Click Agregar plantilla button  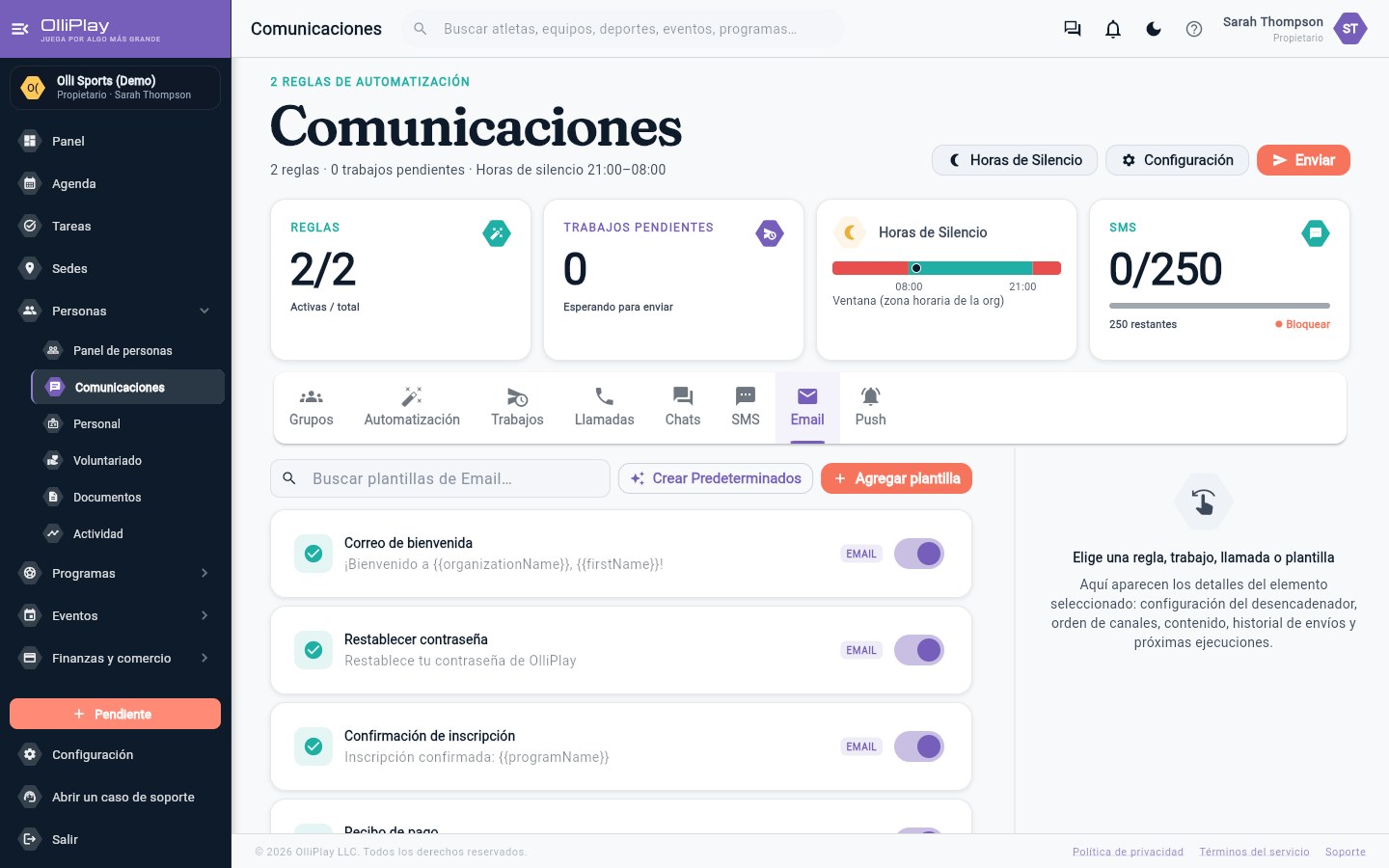pos(896,478)
